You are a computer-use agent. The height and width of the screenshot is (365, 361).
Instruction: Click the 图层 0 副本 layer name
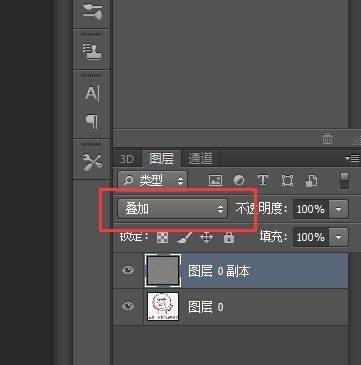point(219,271)
